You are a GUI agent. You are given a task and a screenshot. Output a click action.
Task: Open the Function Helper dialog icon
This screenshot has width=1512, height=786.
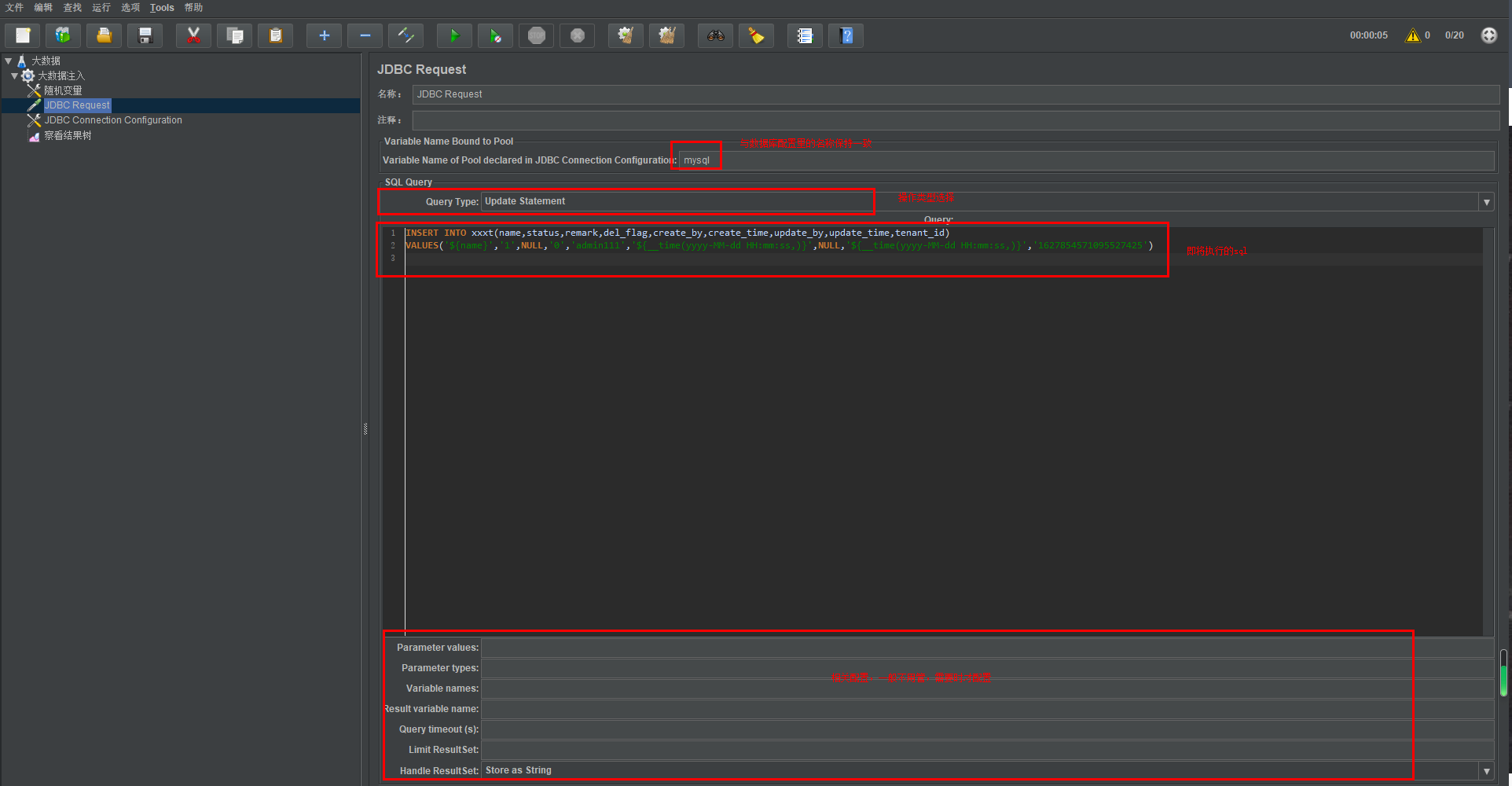(x=805, y=35)
